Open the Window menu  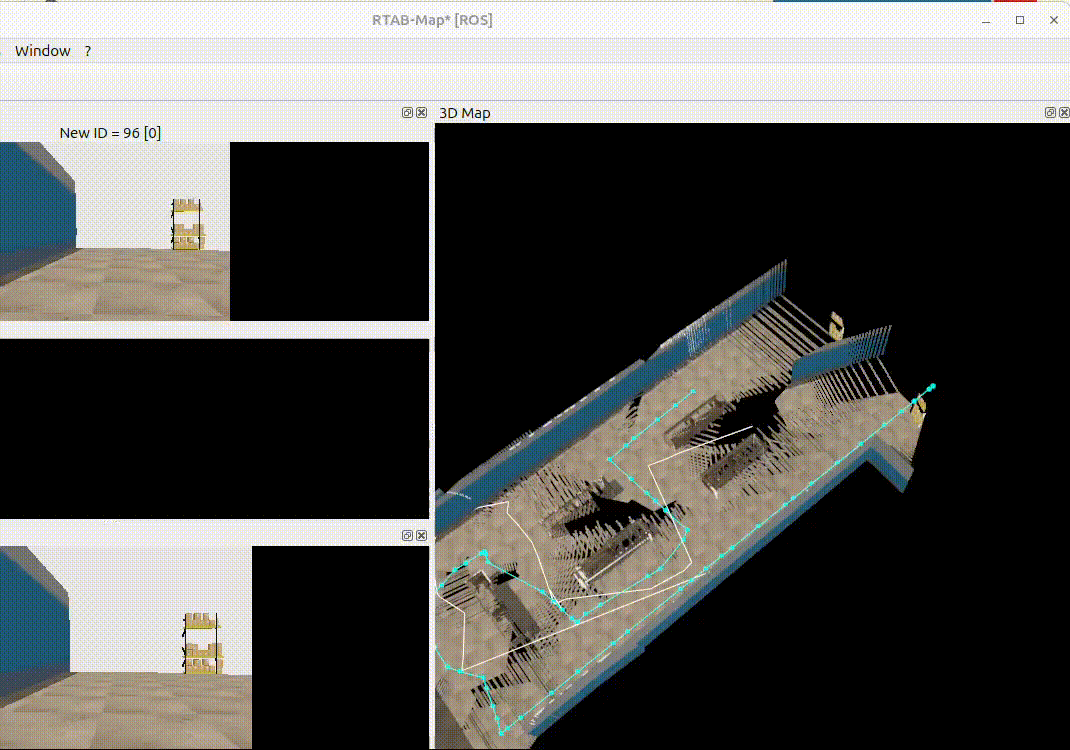(x=42, y=51)
